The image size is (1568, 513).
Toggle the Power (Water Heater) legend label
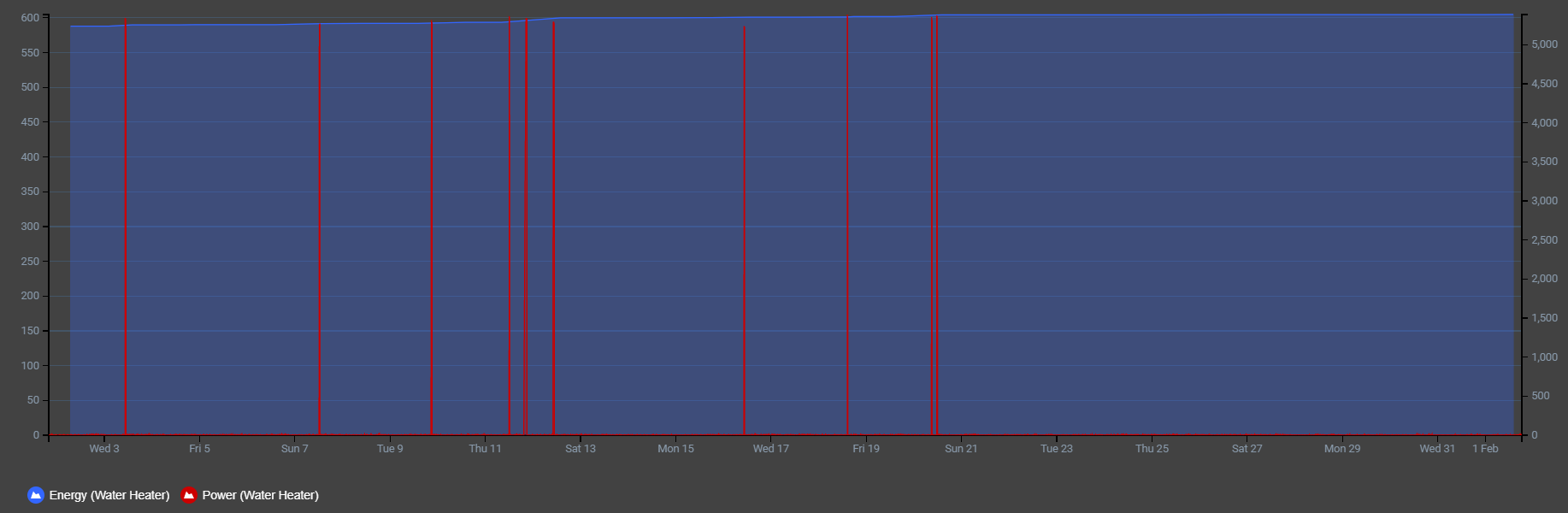coord(260,495)
